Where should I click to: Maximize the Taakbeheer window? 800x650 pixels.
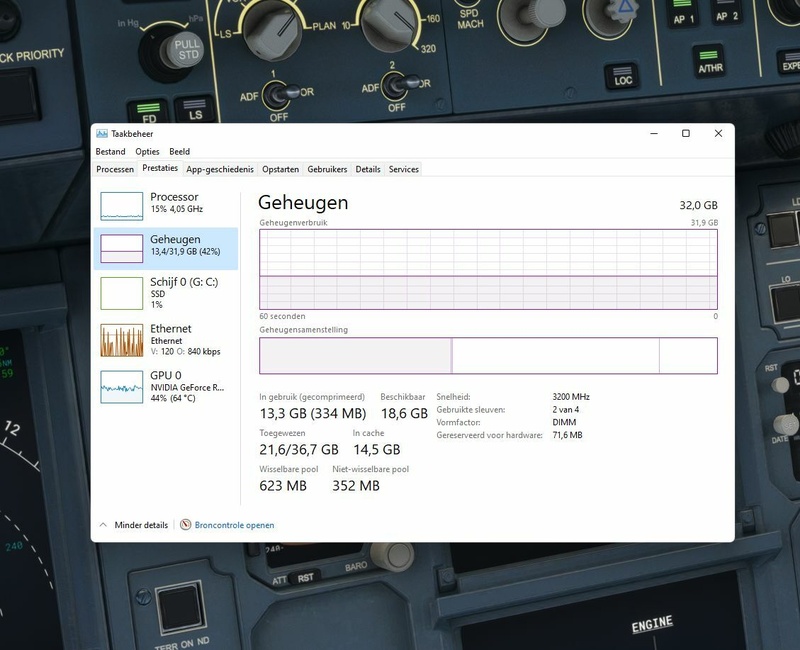click(685, 134)
